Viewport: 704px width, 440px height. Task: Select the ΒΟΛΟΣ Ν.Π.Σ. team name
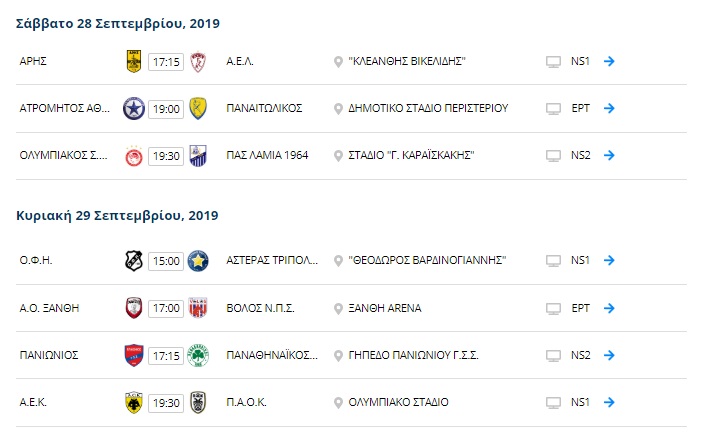pos(260,308)
